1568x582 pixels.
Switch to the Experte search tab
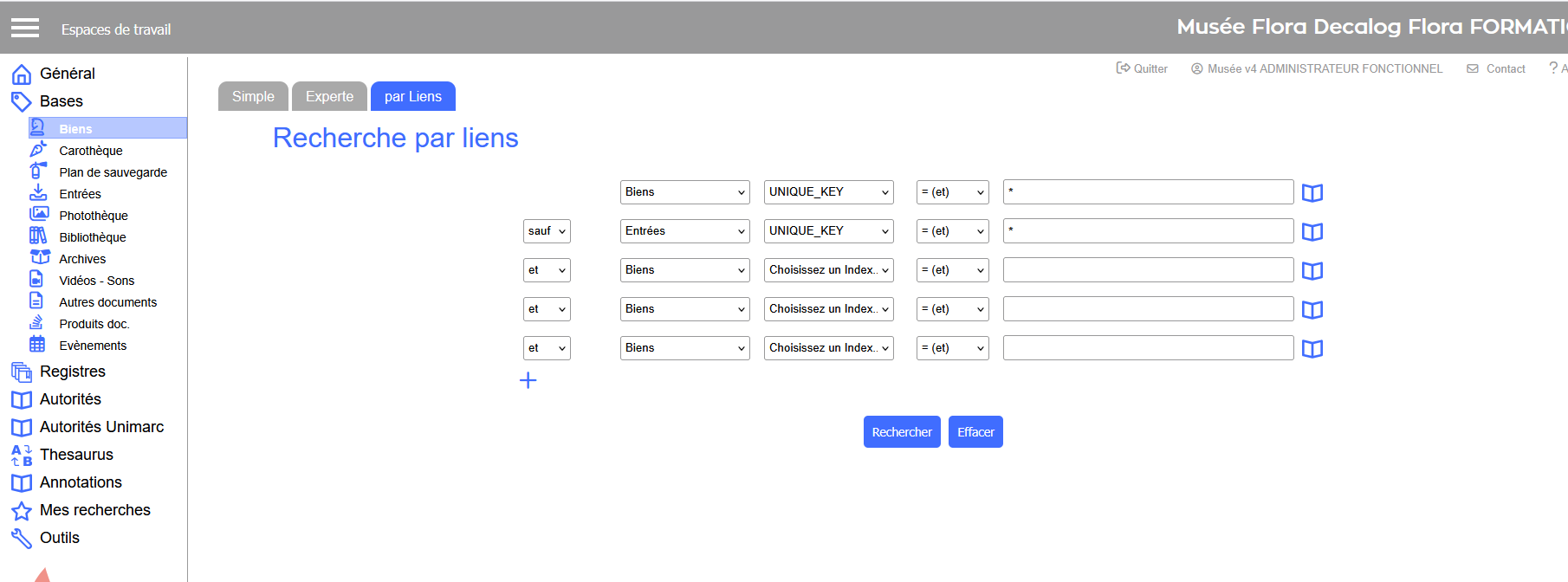(329, 96)
